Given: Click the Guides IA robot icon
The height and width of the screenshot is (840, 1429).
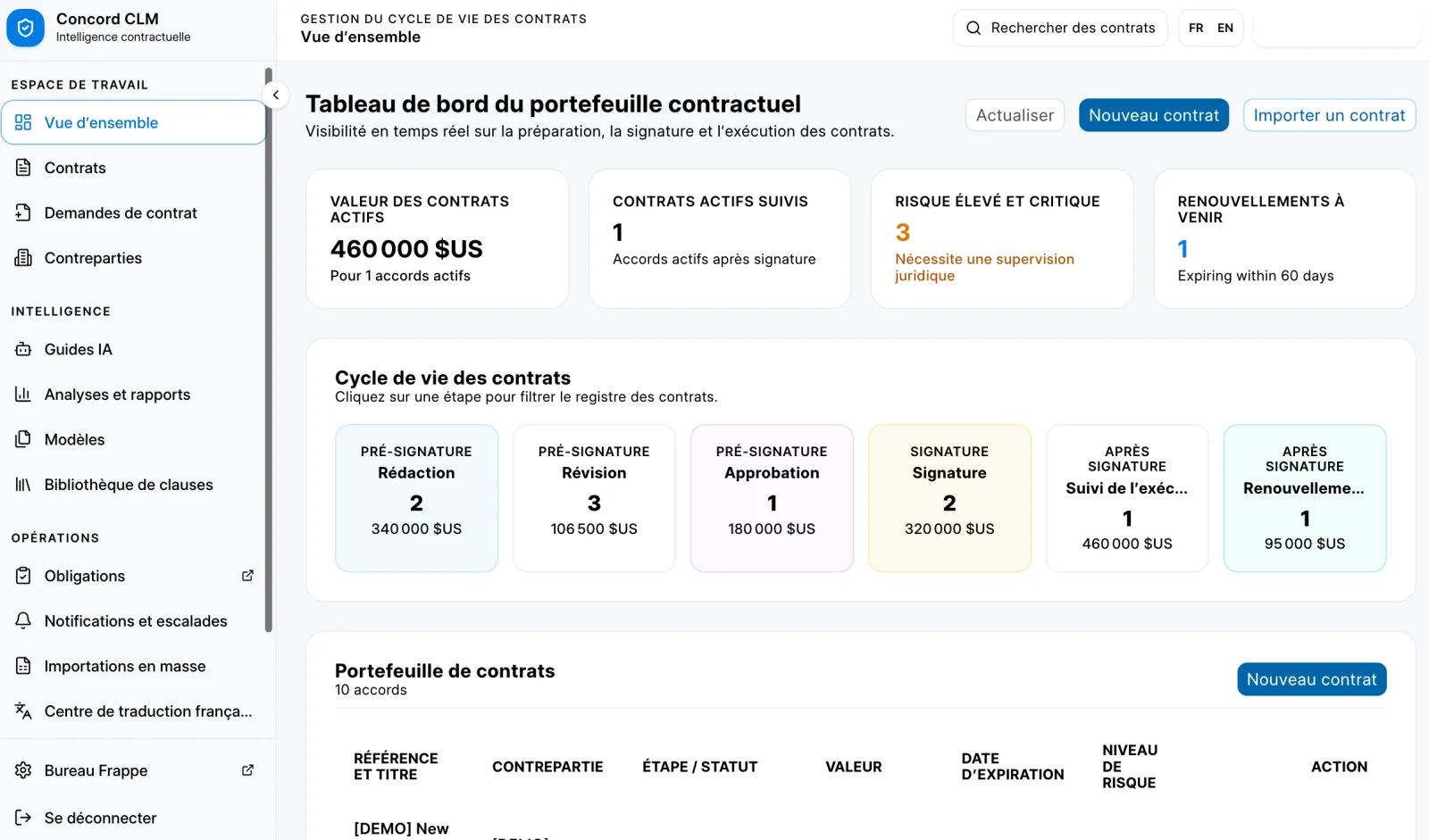Looking at the screenshot, I should click(x=23, y=349).
